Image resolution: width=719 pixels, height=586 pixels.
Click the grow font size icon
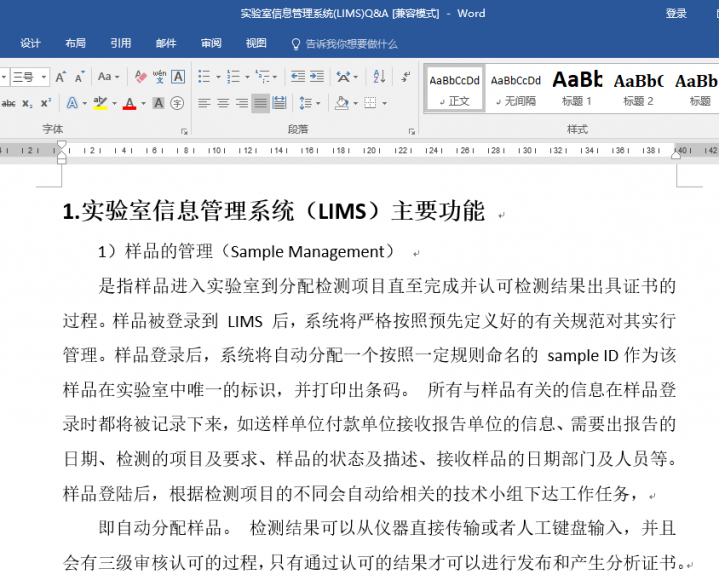coord(60,77)
